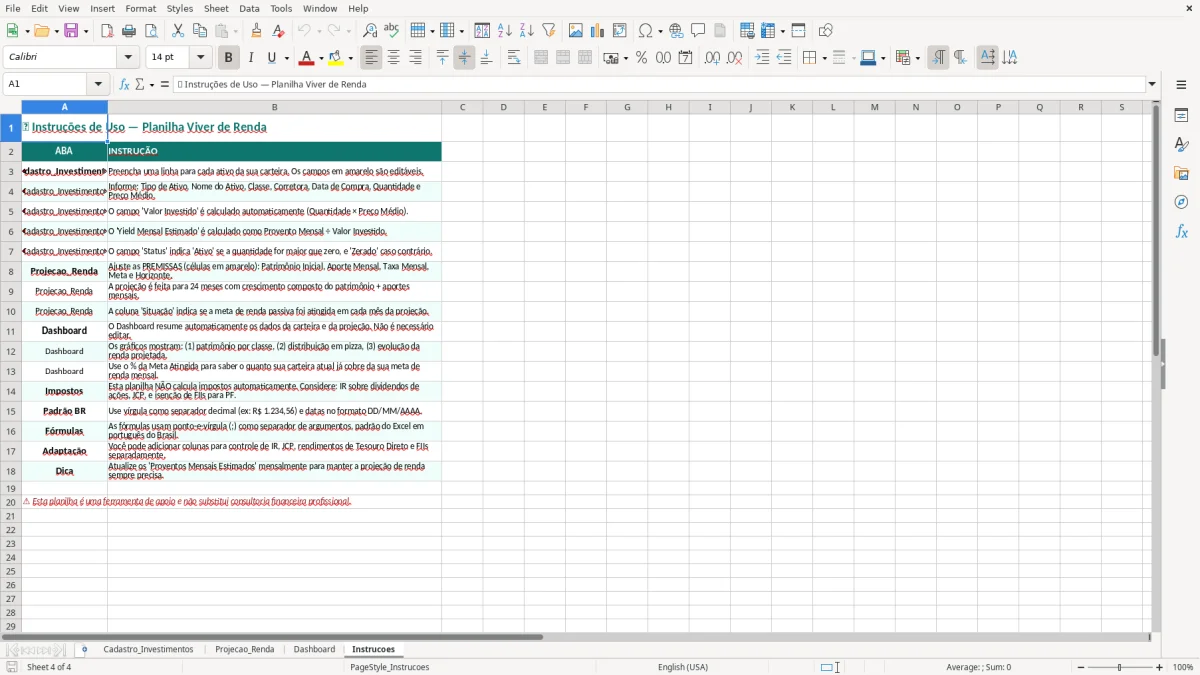Click the Font Color red swatch
Image resolution: width=1200 pixels, height=675 pixels.
(306, 58)
